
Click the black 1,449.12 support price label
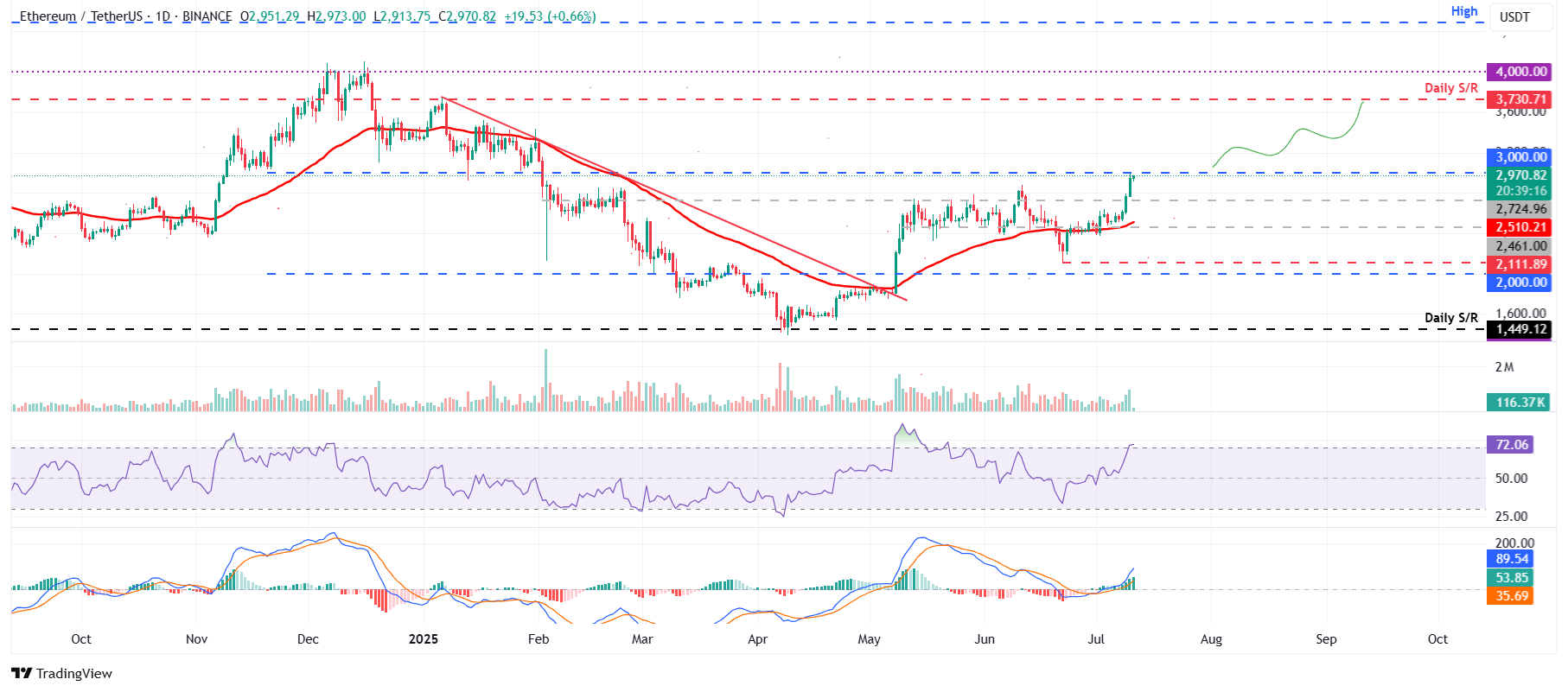(x=1519, y=329)
